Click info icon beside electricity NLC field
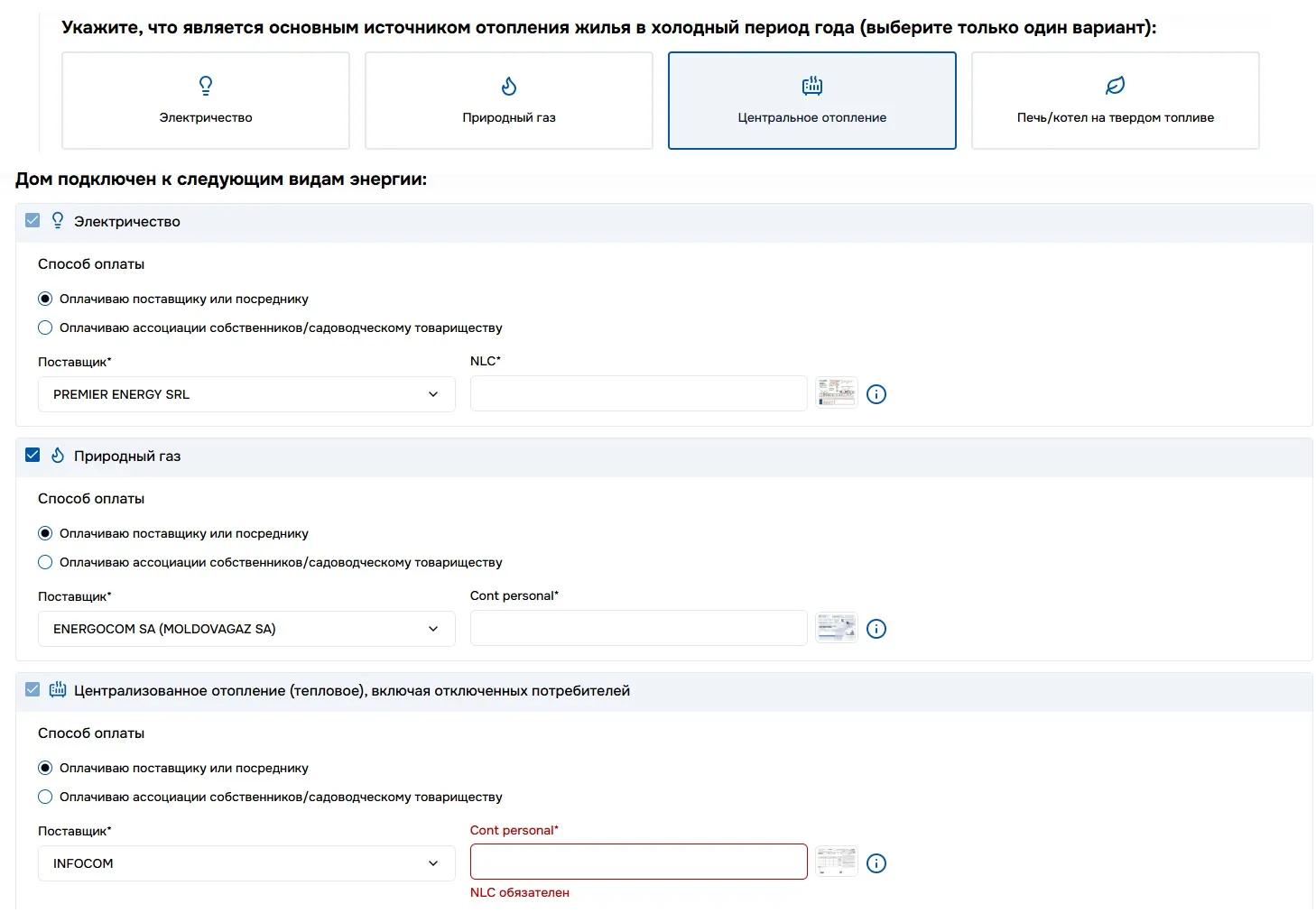This screenshot has height=913, width=1316. click(x=876, y=394)
